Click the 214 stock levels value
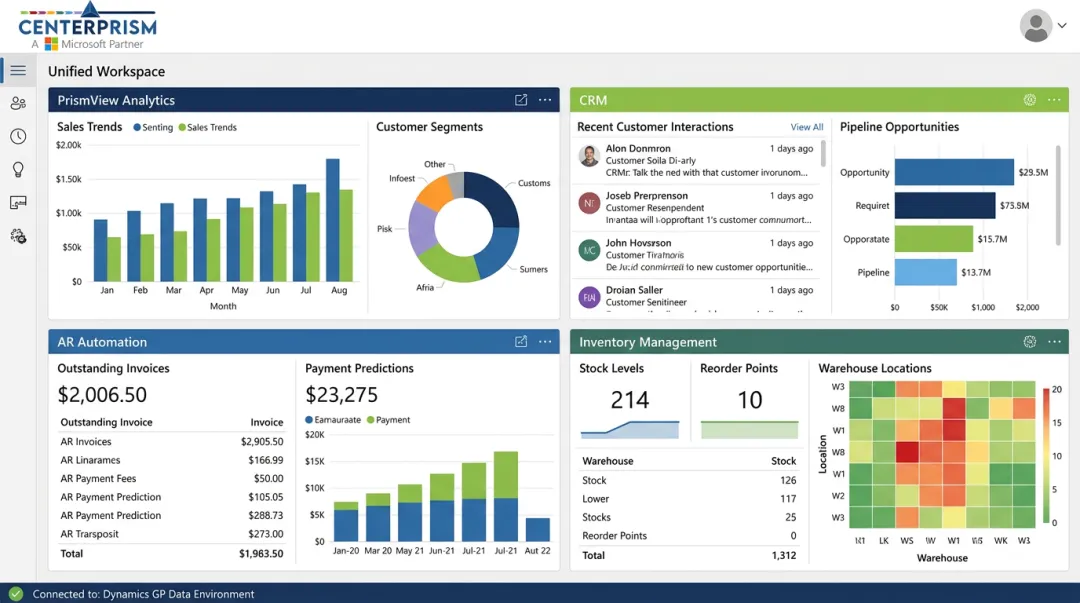The width and height of the screenshot is (1080, 603). pyautogui.click(x=630, y=400)
